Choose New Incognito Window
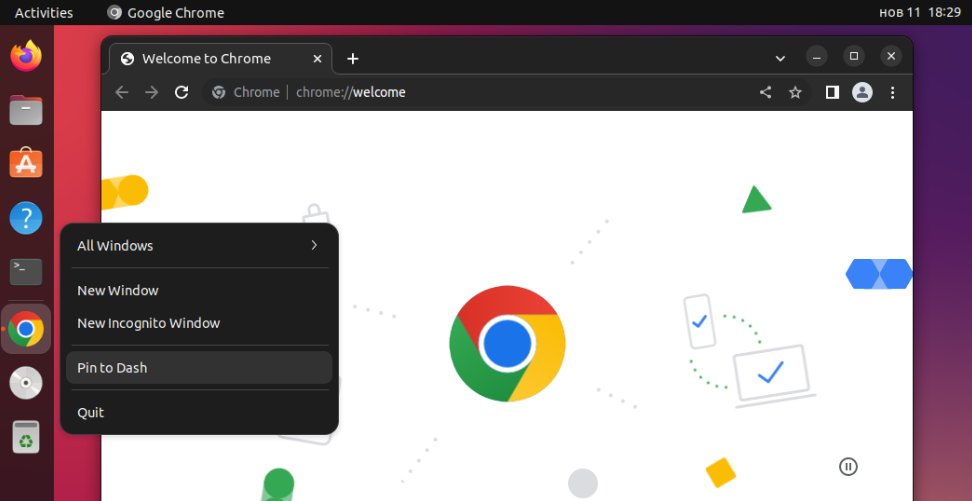Viewport: 972px width, 501px height. [199, 323]
